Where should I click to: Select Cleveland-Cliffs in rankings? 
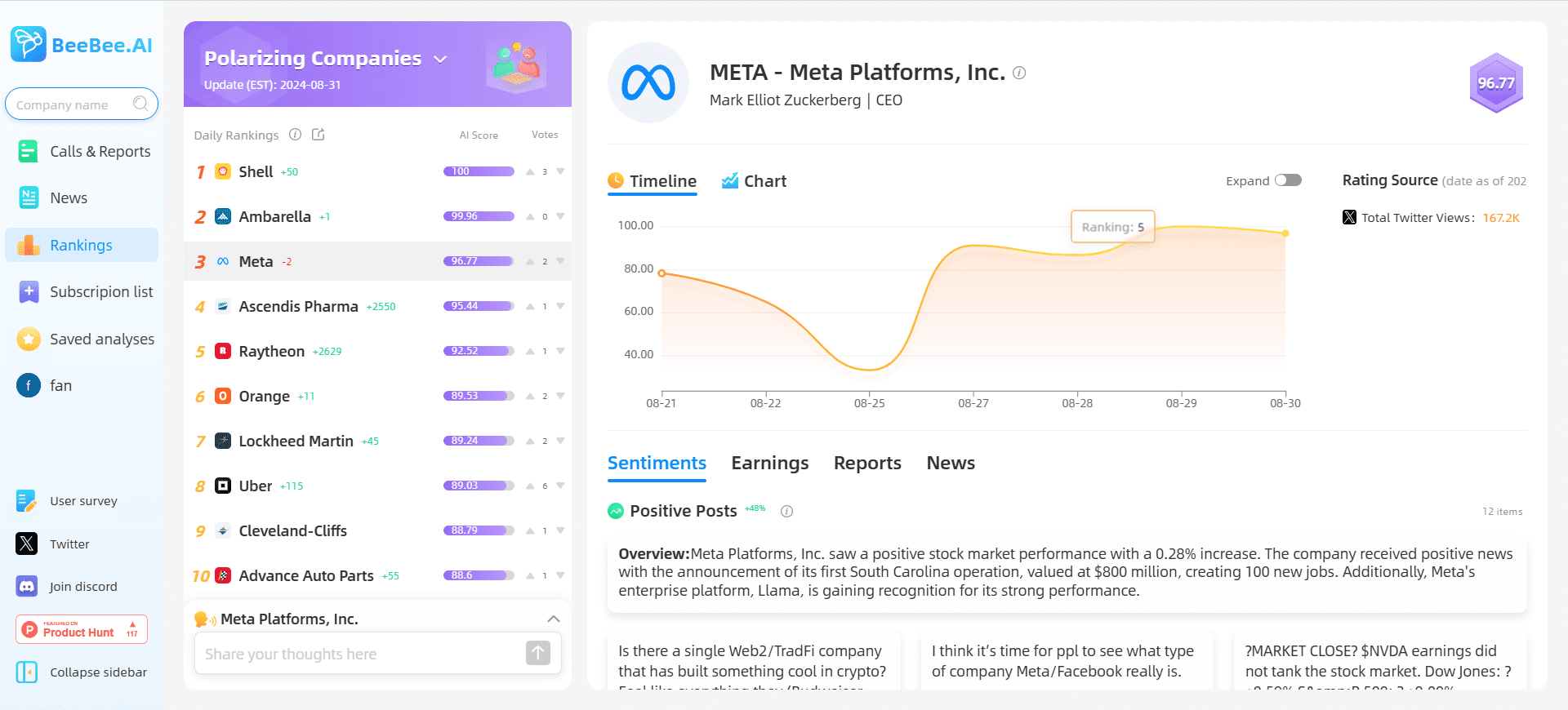tap(377, 530)
